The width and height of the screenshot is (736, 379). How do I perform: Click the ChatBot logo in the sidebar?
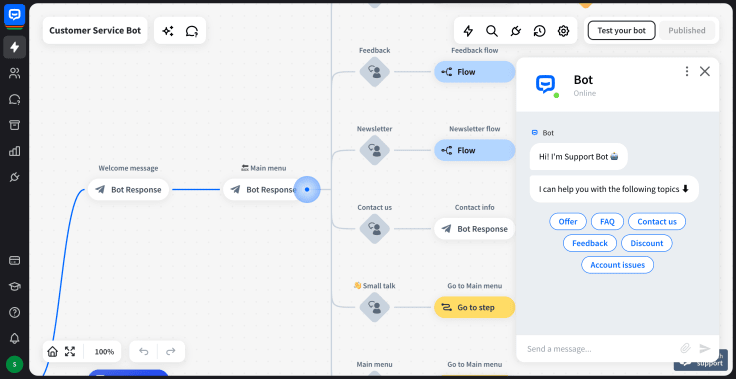tap(15, 15)
